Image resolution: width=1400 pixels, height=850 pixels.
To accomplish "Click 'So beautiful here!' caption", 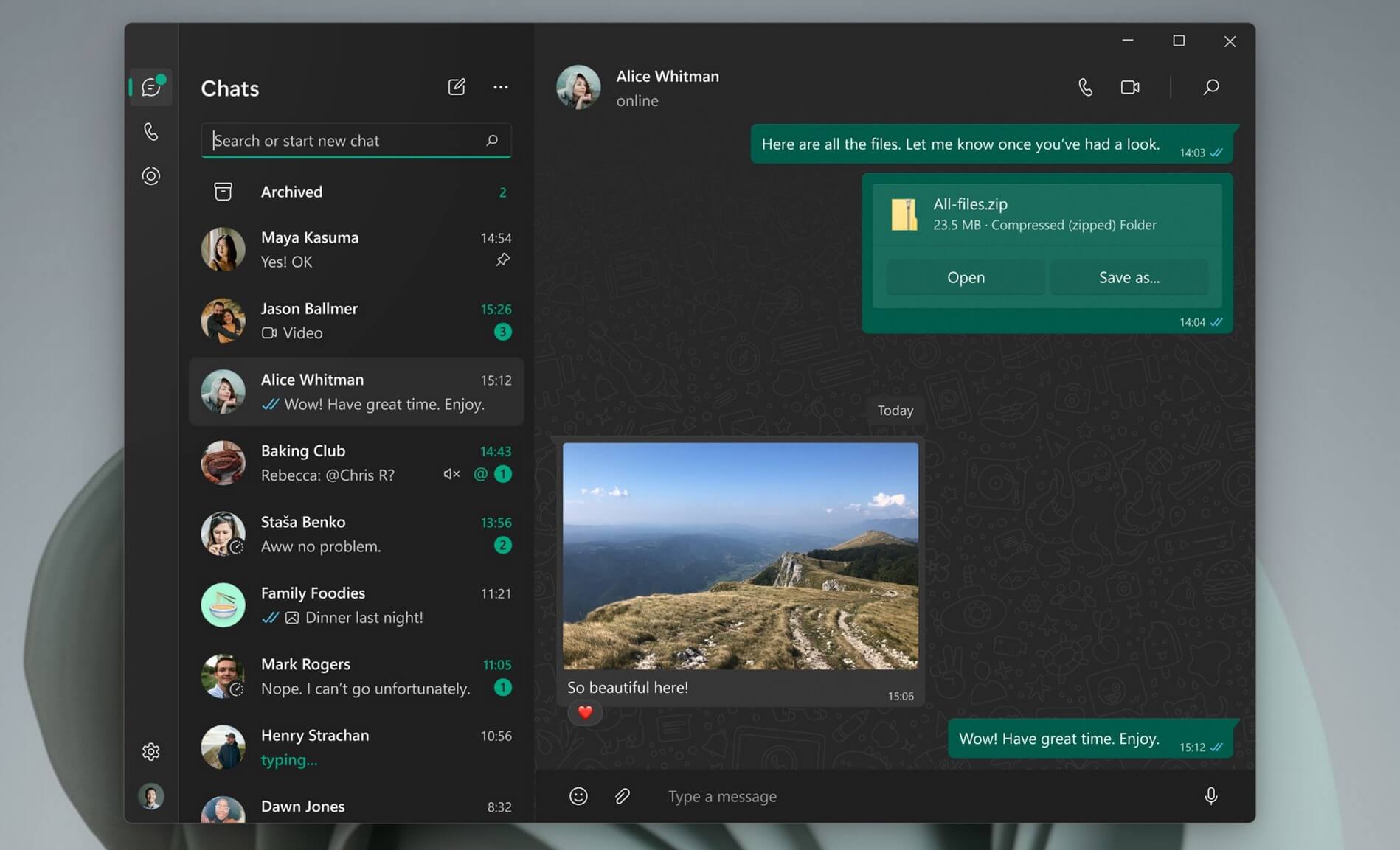I will (627, 687).
